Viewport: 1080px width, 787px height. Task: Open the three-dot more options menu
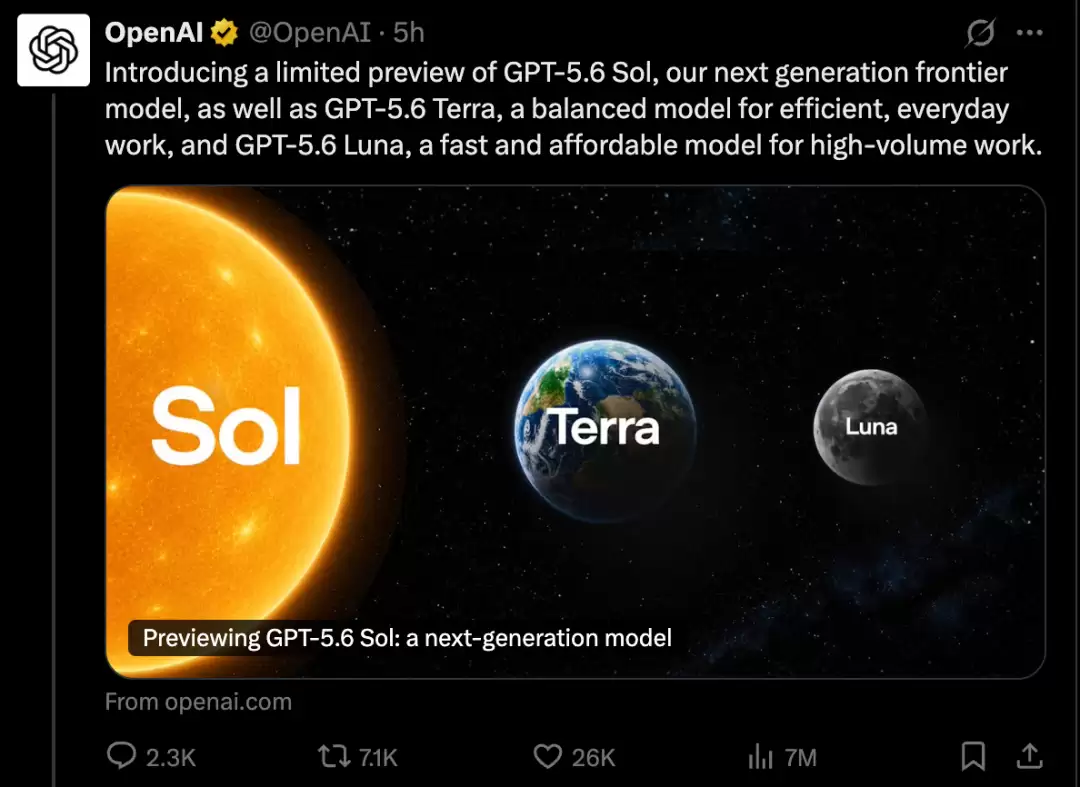tap(1030, 32)
